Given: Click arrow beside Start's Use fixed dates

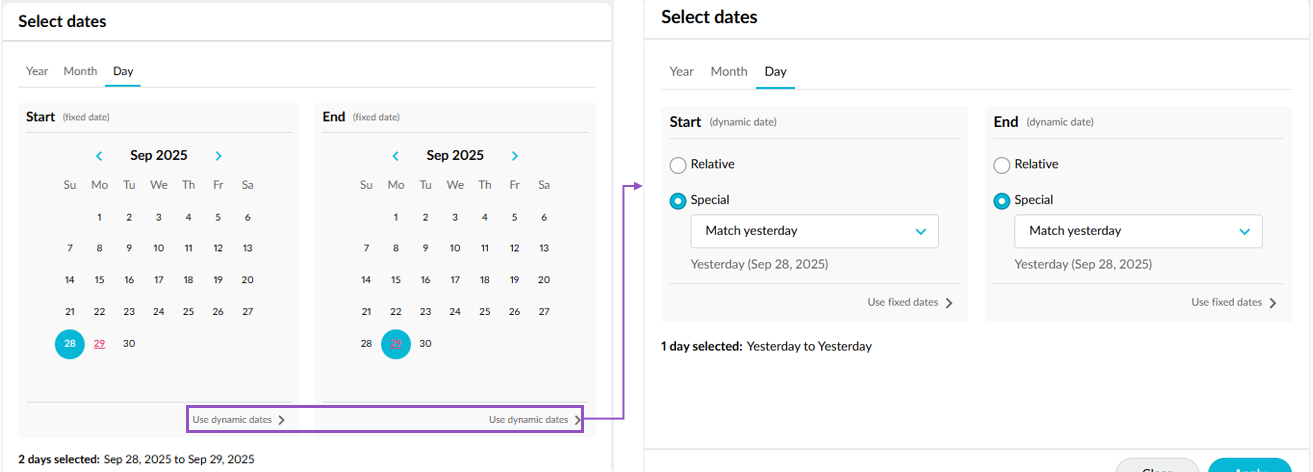Looking at the screenshot, I should 949,303.
